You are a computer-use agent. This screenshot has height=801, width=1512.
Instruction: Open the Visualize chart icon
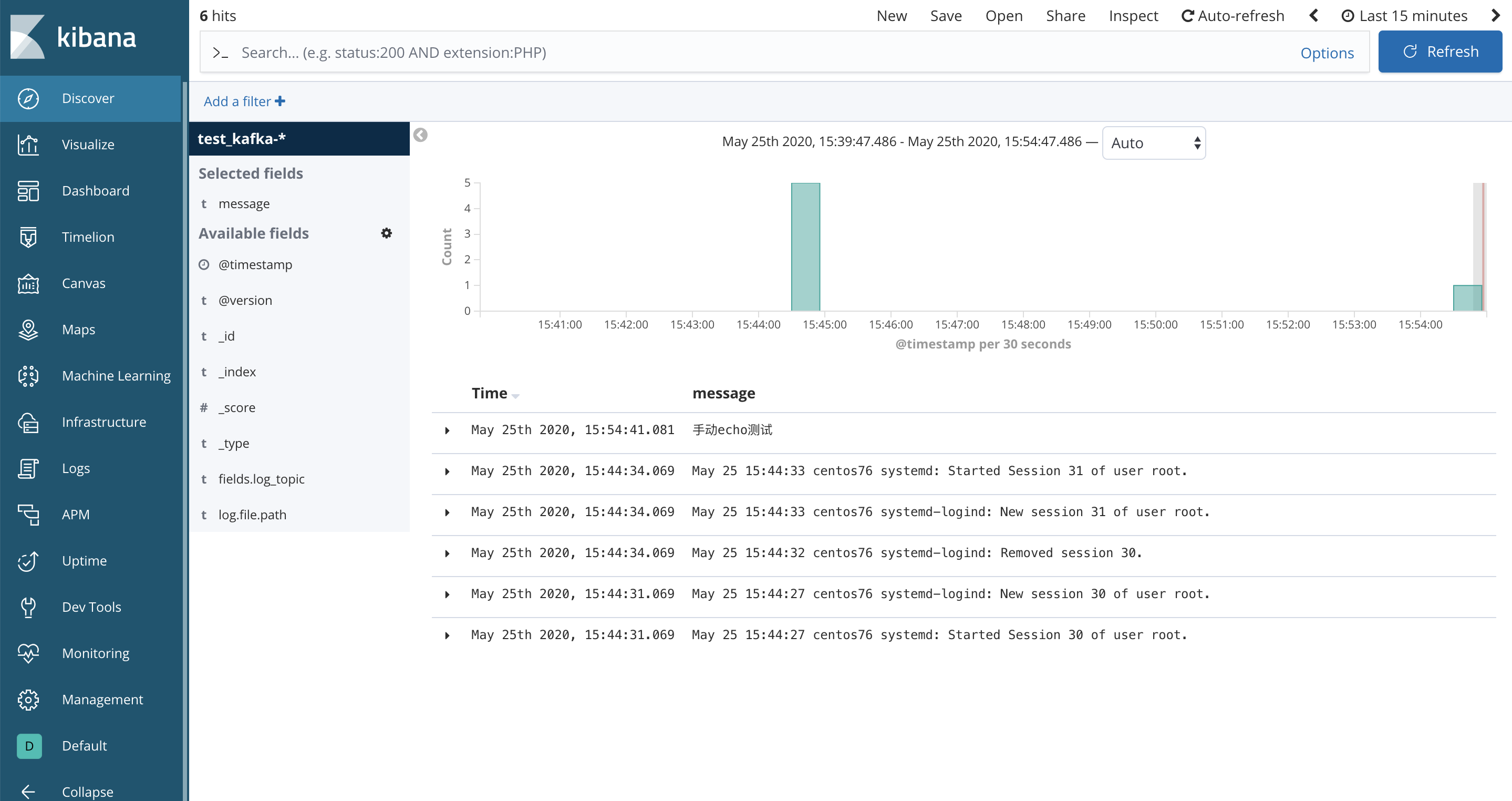[x=28, y=145]
